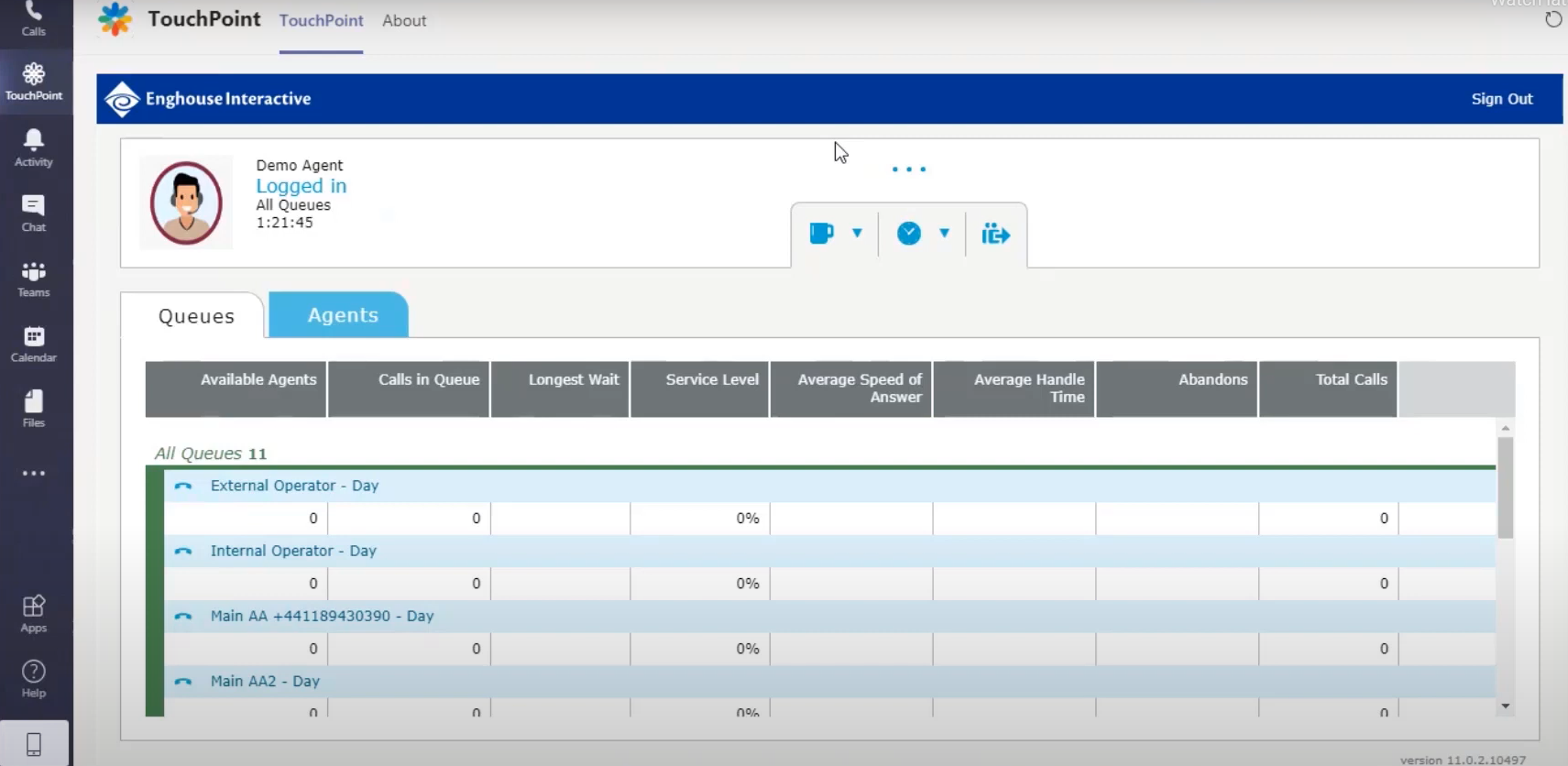
Task: Select the External Operator - Day queue row
Action: 829,487
